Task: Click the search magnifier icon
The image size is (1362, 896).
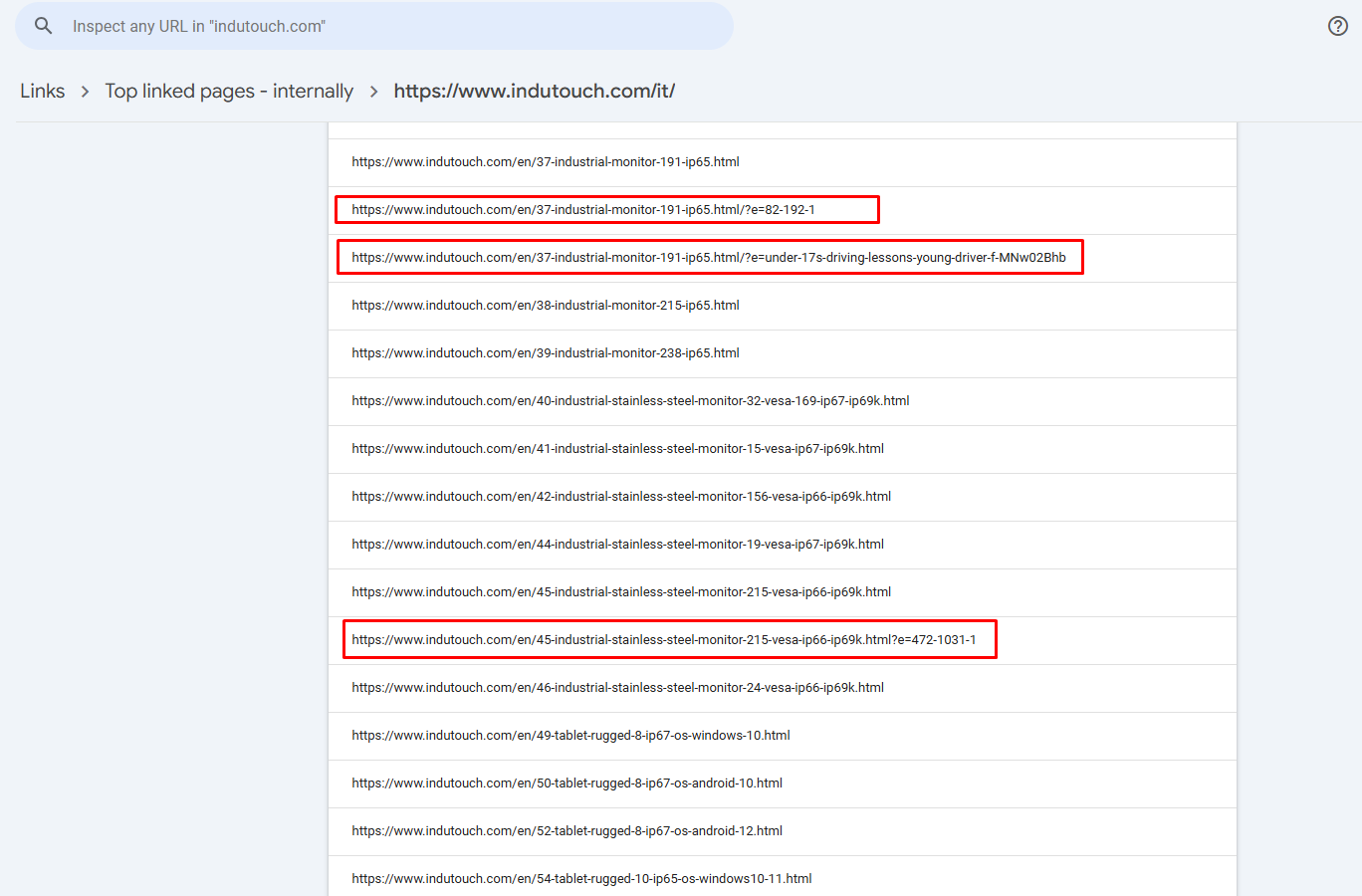Action: click(43, 26)
